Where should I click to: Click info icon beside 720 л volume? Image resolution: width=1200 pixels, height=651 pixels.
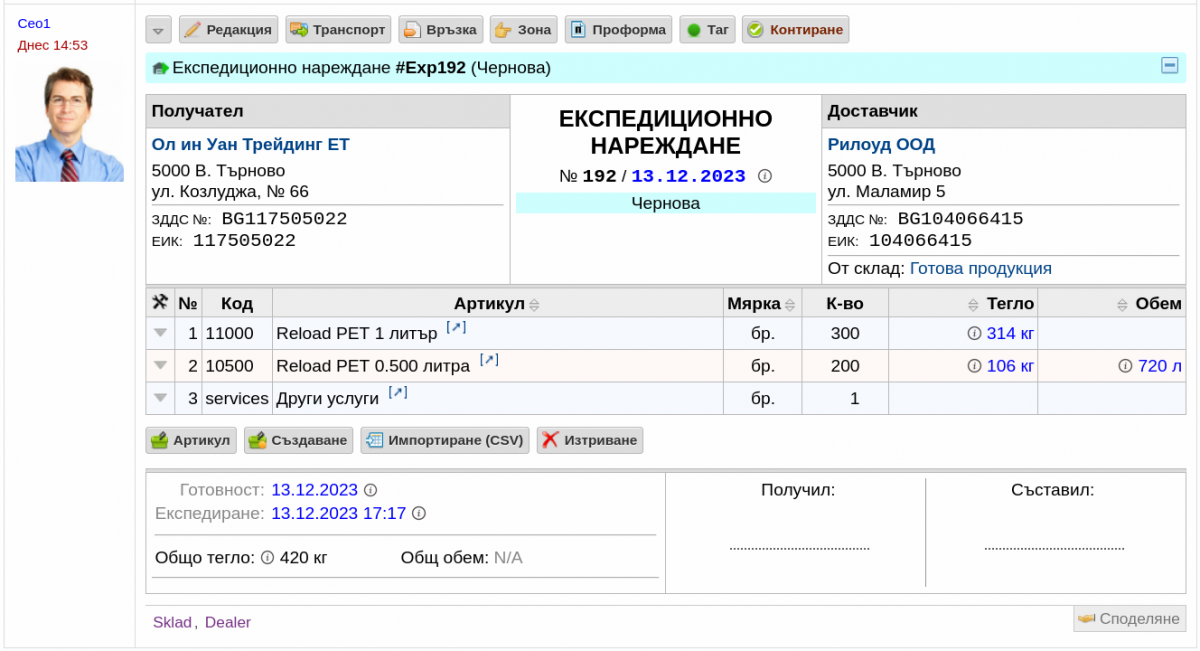pyautogui.click(x=1126, y=366)
